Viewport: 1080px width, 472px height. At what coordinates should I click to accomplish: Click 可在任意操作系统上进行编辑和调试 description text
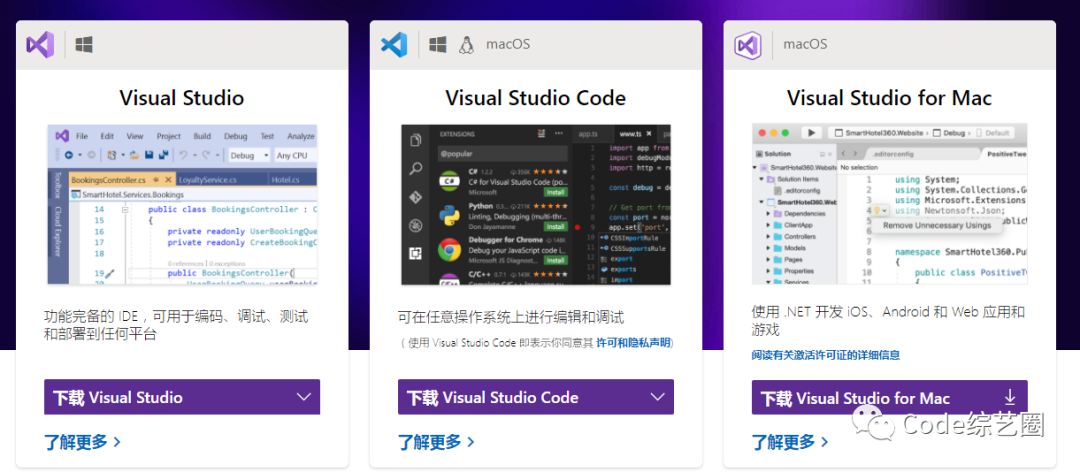point(511,318)
